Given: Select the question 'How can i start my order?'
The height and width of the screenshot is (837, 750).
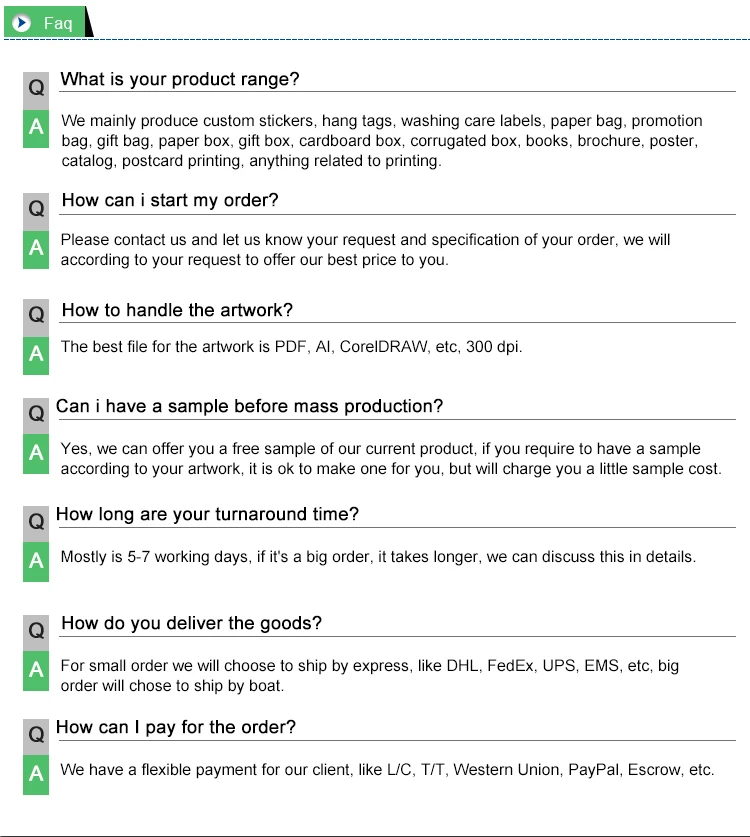Looking at the screenshot, I should coord(170,201).
